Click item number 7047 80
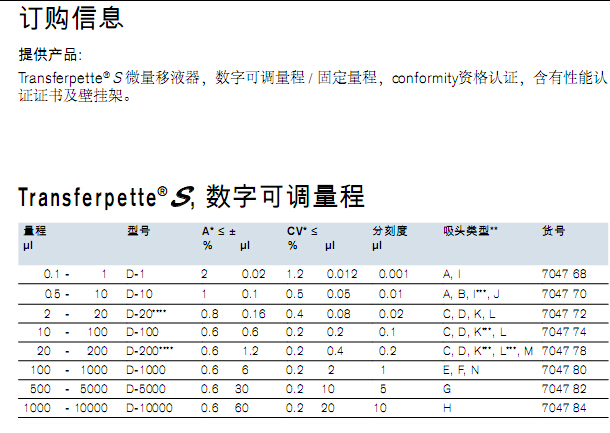Image resolution: width=610 pixels, height=433 pixels. tap(564, 370)
